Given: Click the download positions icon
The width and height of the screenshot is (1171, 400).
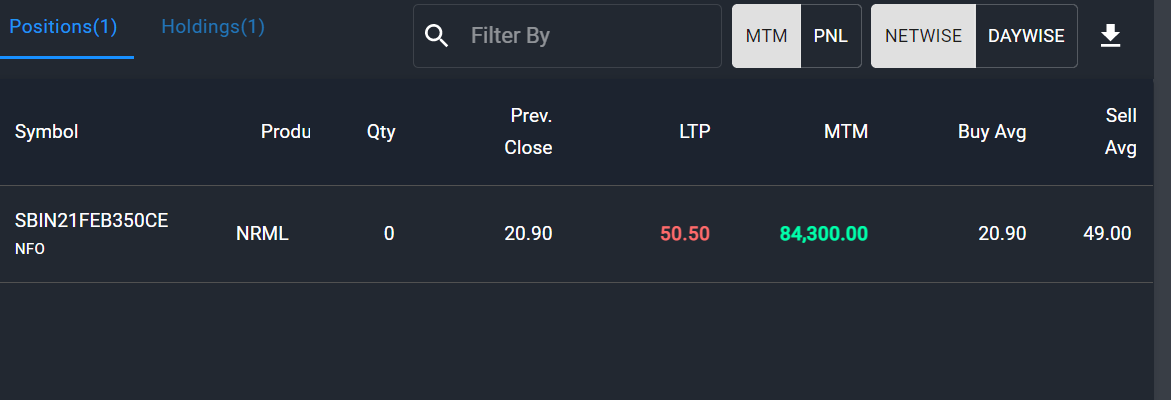Looking at the screenshot, I should coord(1111,36).
